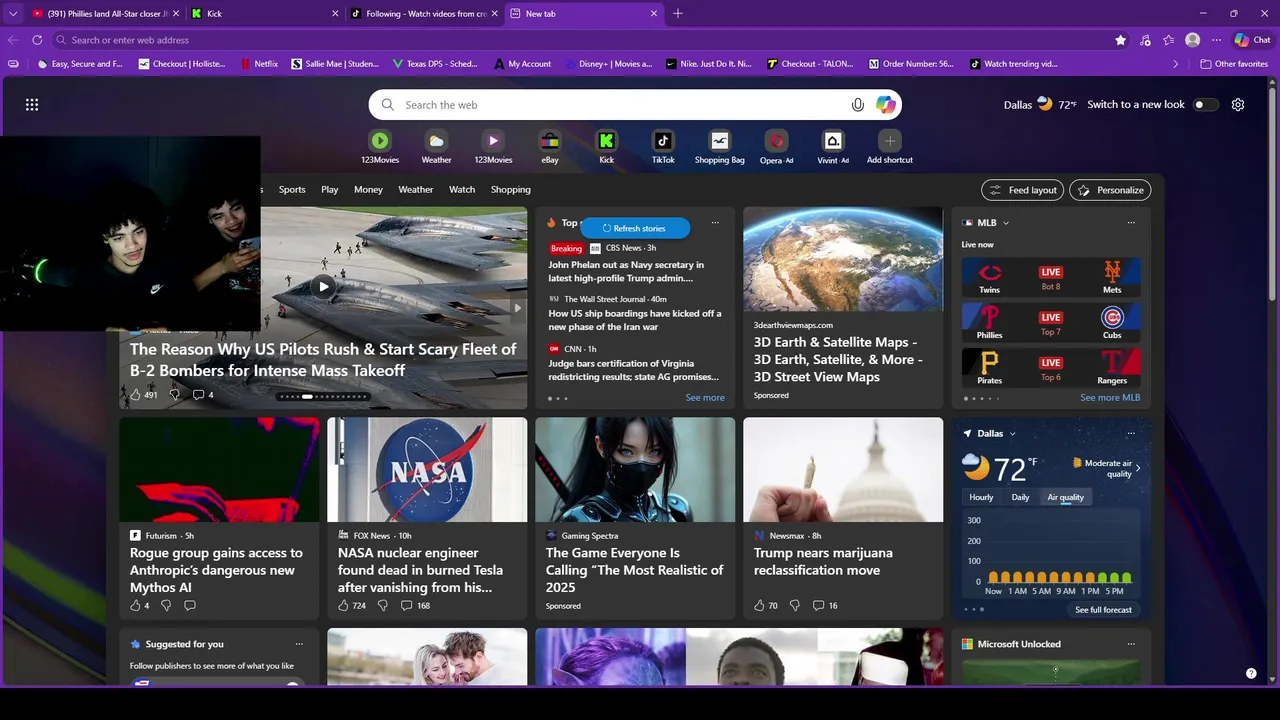Viewport: 1280px width, 720px height.
Task: Select the Watch feed tab
Action: (462, 189)
